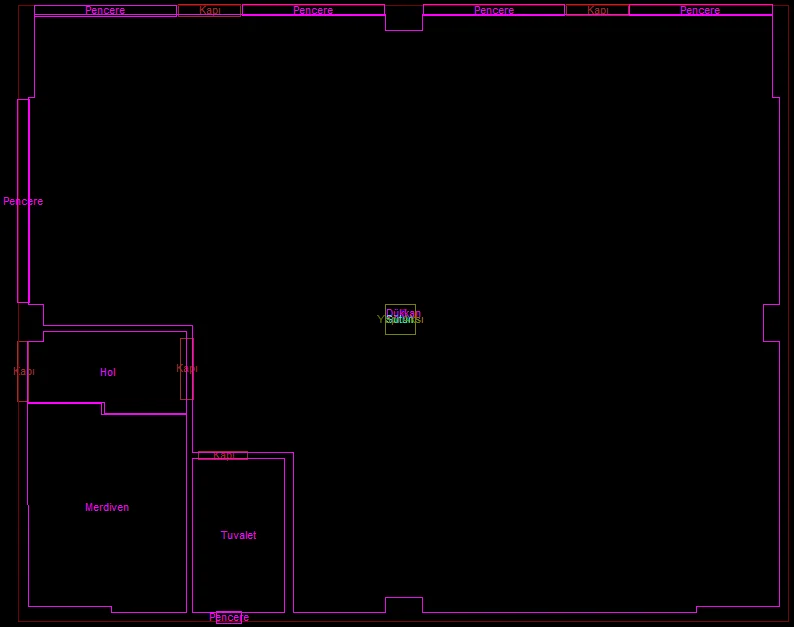The image size is (794, 627).
Task: Click the column notch on the left wall above Hol
Action: (31, 321)
